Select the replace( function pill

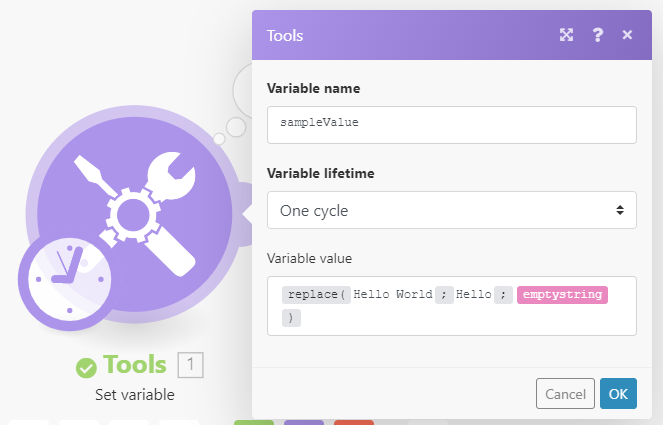316,295
